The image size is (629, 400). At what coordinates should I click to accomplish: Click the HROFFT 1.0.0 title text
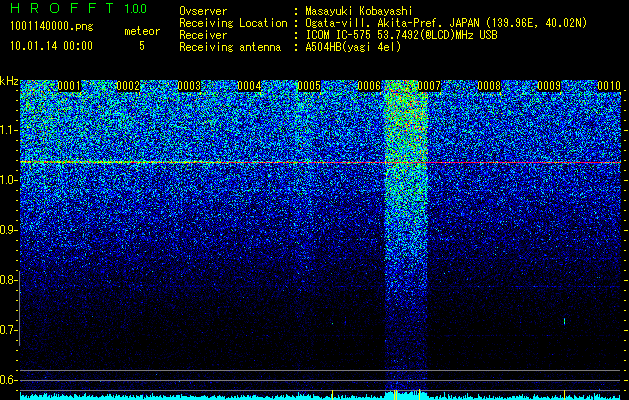[x=78, y=8]
